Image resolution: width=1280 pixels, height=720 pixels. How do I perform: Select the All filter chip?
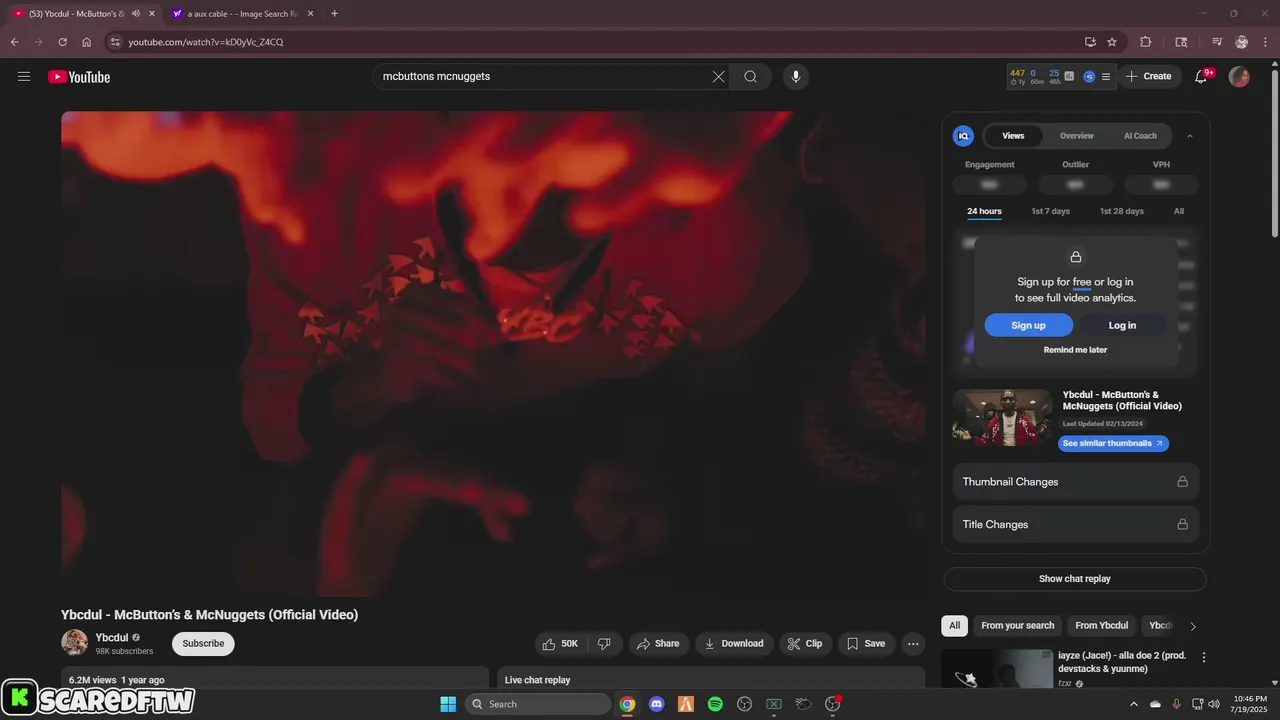[x=954, y=626]
